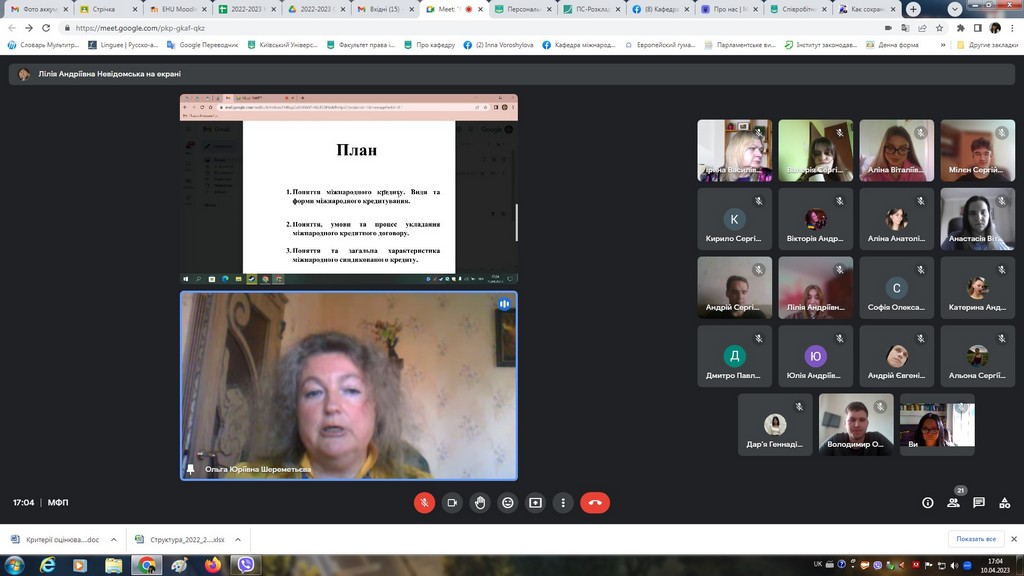Click the Viber icon in the taskbar
The width and height of the screenshot is (1024, 576).
[x=244, y=565]
